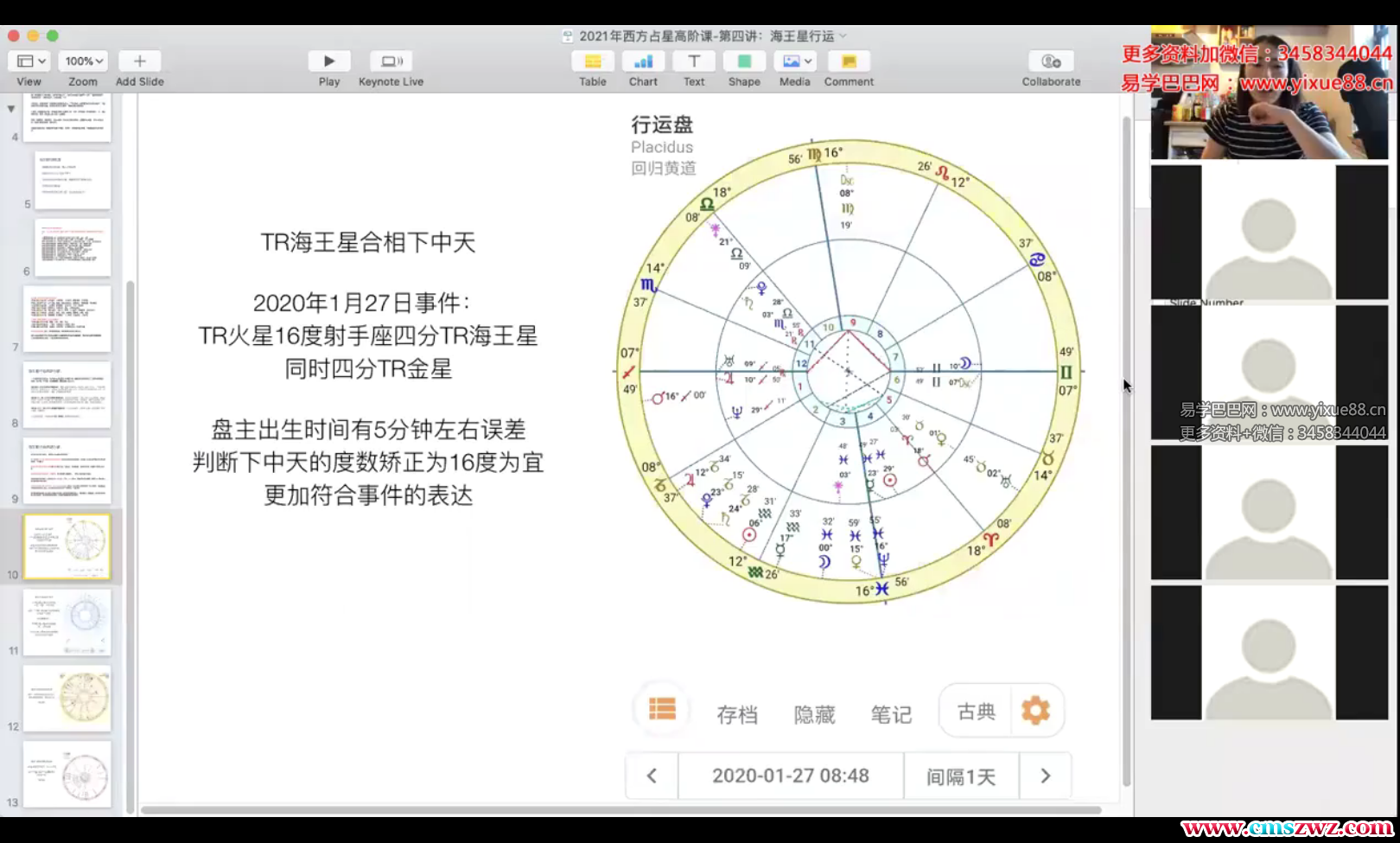Click next day arrow beside 间隔1天

(x=1046, y=776)
